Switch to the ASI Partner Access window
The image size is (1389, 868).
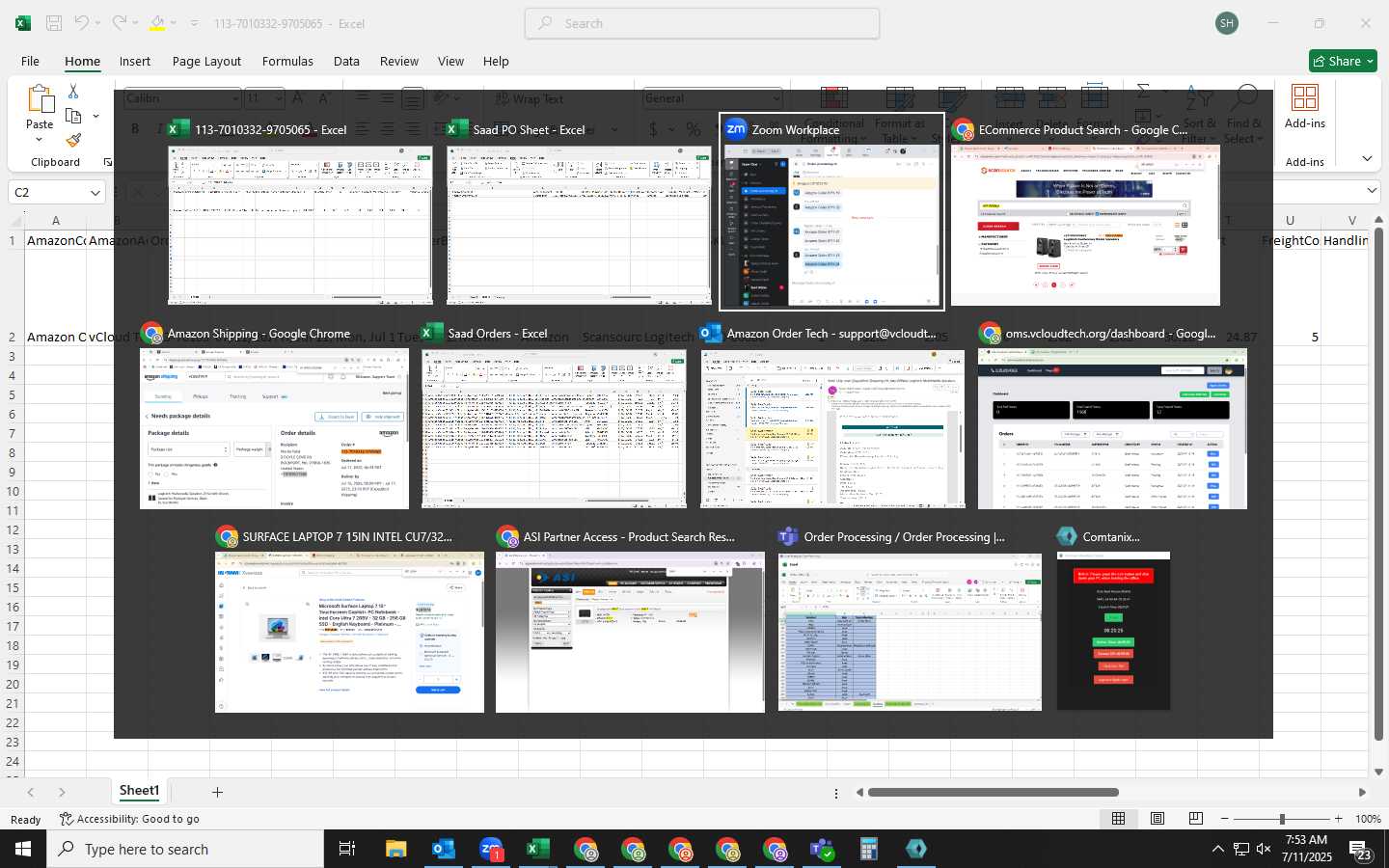click(630, 632)
